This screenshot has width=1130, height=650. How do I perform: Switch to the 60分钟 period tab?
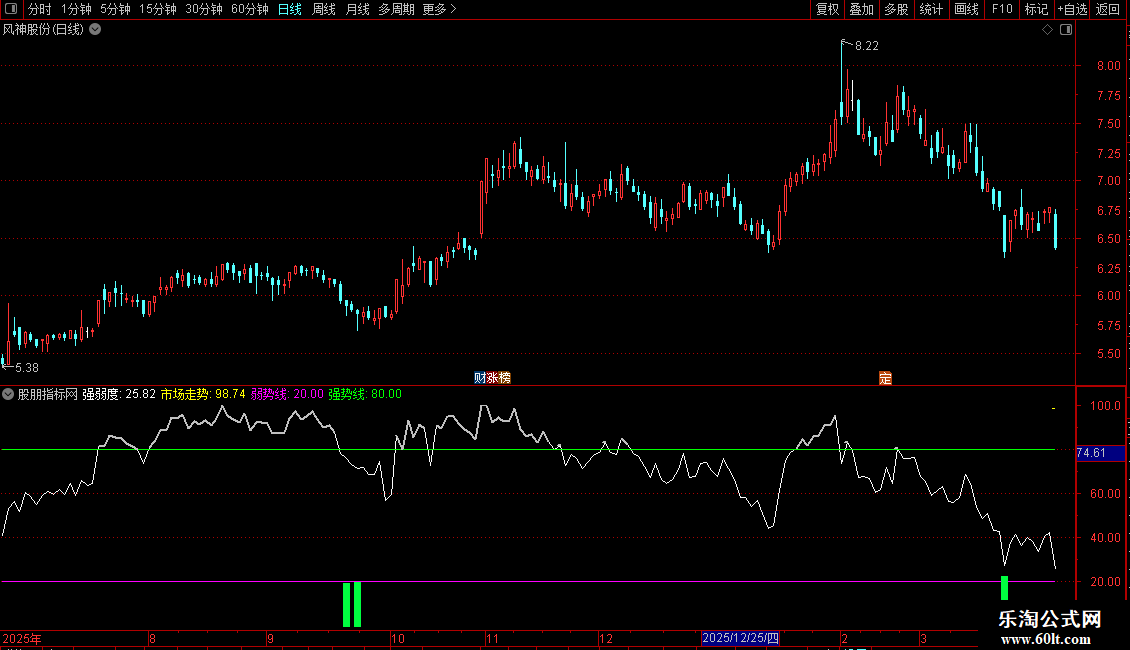click(249, 9)
